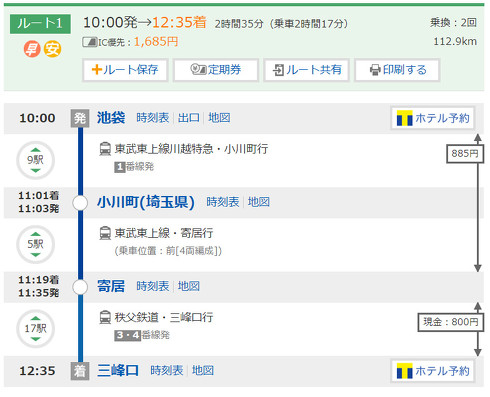Screen dimensions: 490x397
Task: Open 時刻表 timetable for 寄居
Action: [153, 286]
